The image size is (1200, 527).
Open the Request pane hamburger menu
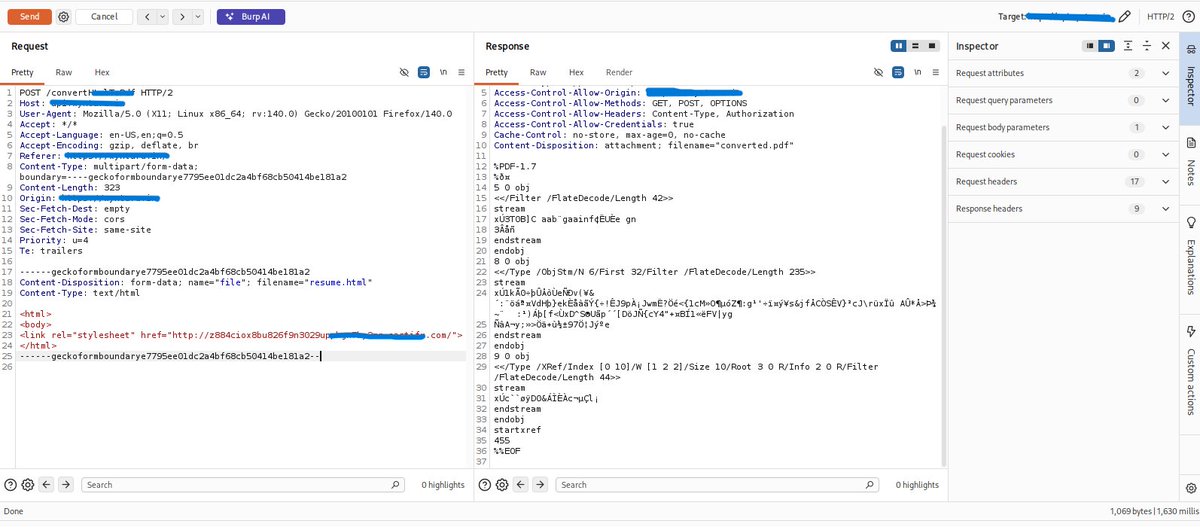coord(461,73)
